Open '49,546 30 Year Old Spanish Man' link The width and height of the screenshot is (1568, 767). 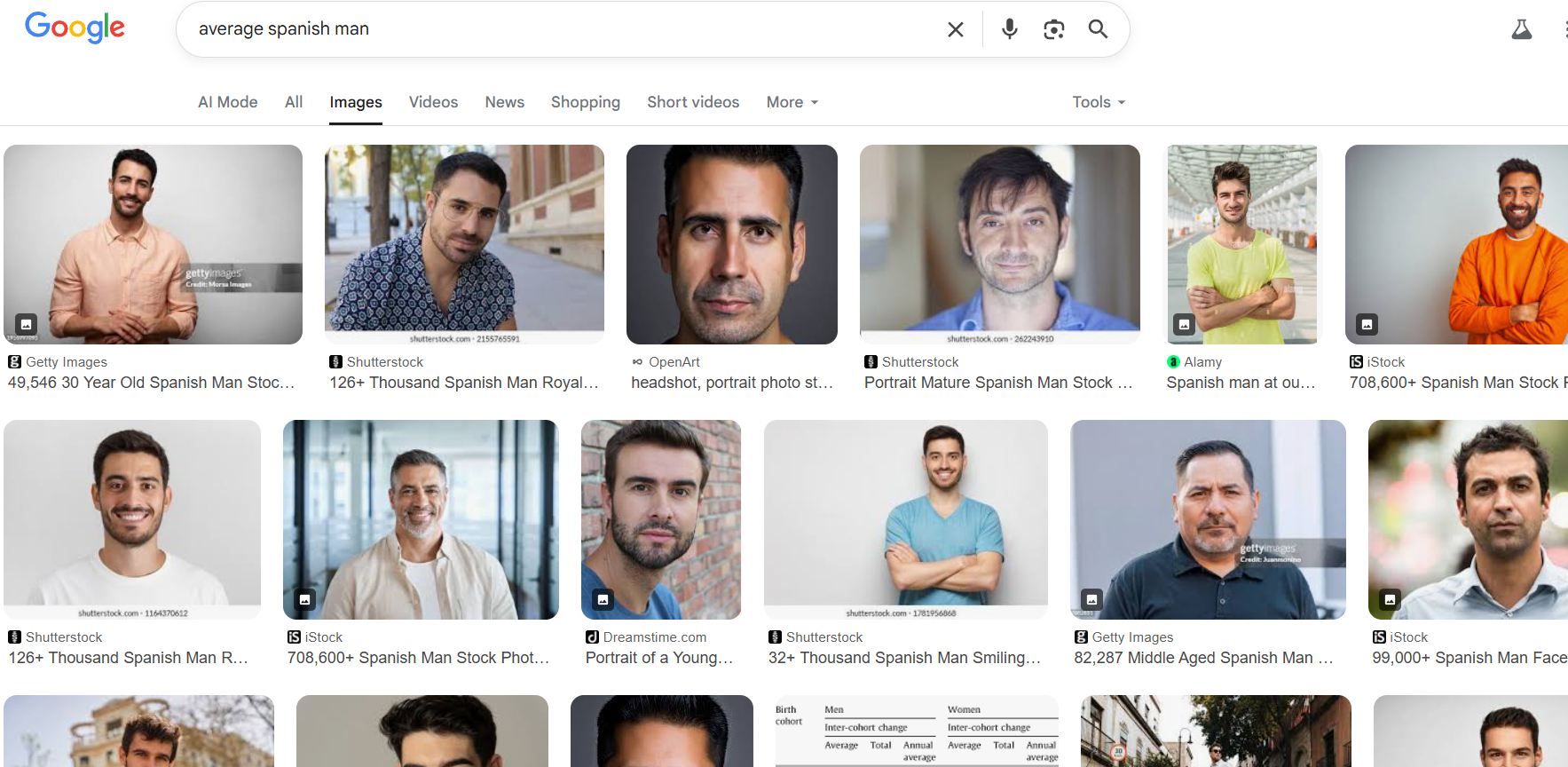(x=152, y=383)
